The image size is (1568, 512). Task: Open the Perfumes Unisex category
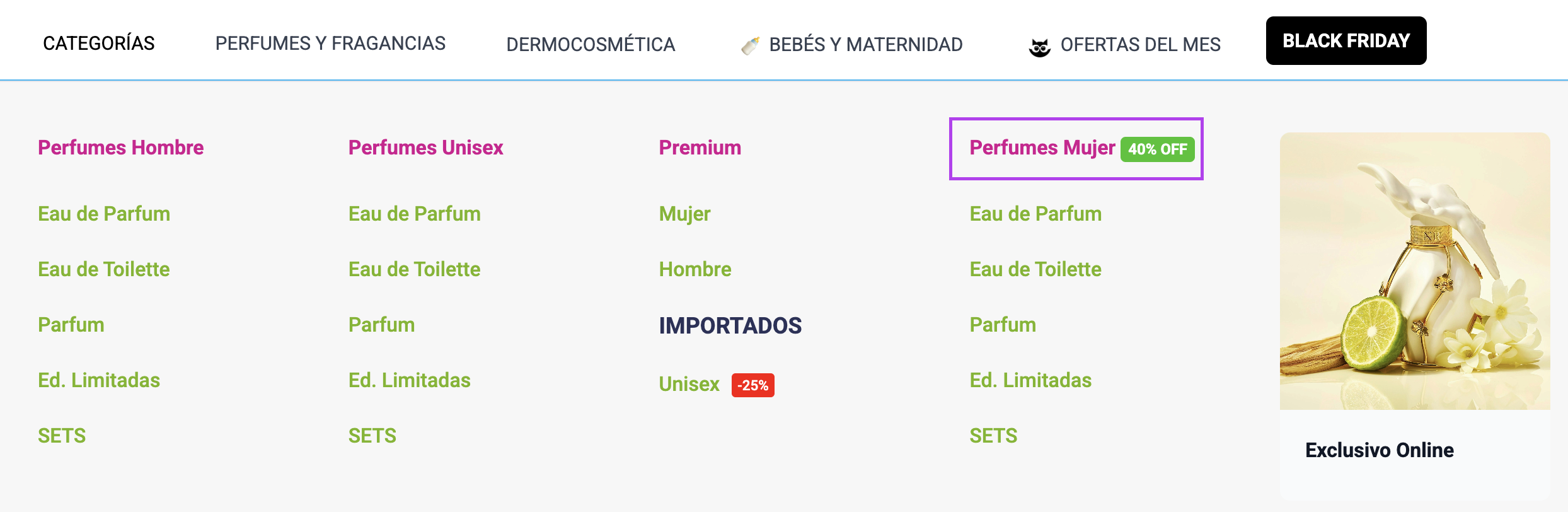point(426,148)
